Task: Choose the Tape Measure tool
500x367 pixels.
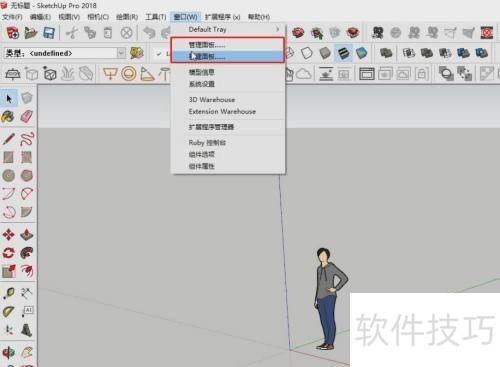Action: click(x=9, y=293)
